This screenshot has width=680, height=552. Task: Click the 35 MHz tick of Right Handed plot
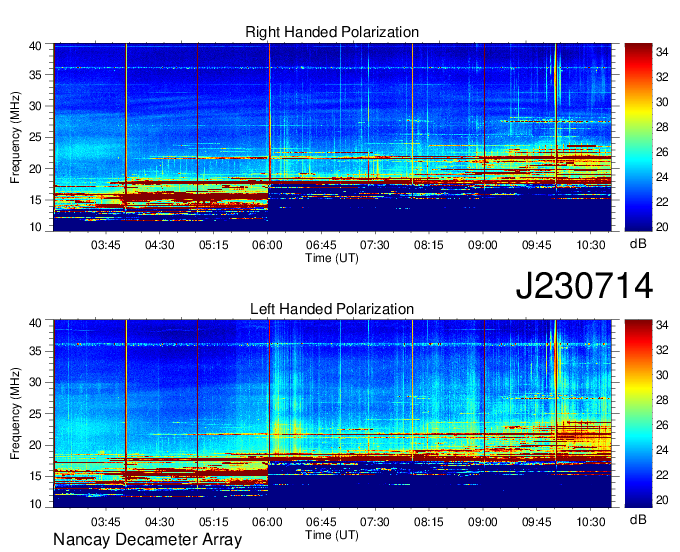[35, 75]
